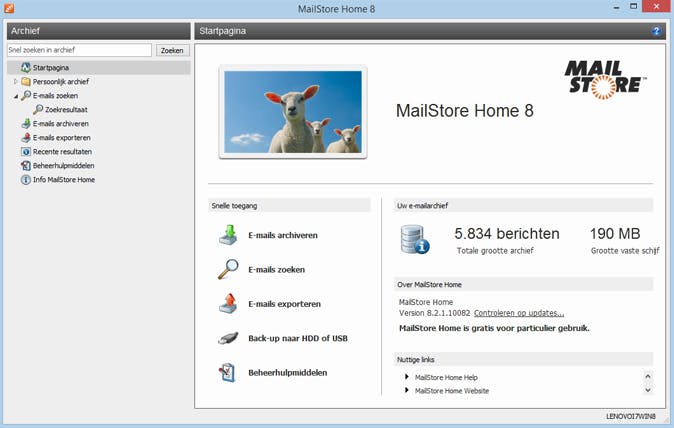Collapse the E-mails zoeken tree node

click(x=15, y=96)
